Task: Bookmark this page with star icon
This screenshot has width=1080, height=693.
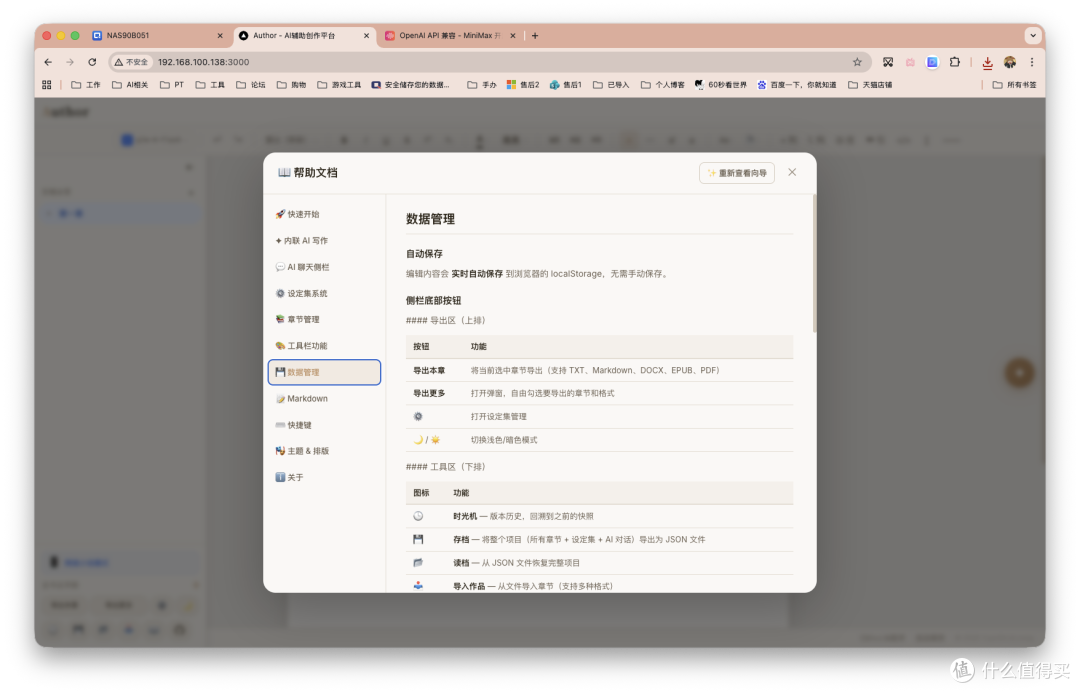Action: click(x=858, y=62)
